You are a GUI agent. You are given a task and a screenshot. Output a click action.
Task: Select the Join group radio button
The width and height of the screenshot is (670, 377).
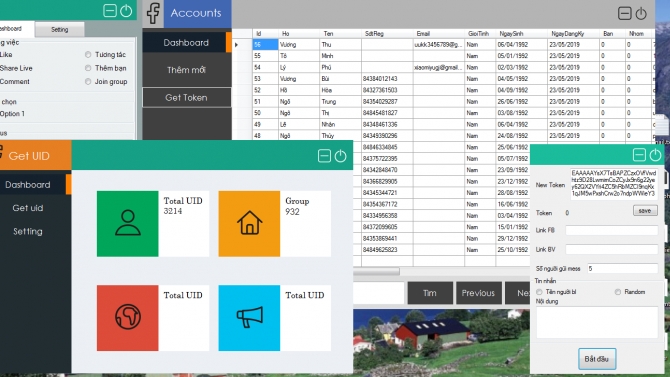click(88, 82)
